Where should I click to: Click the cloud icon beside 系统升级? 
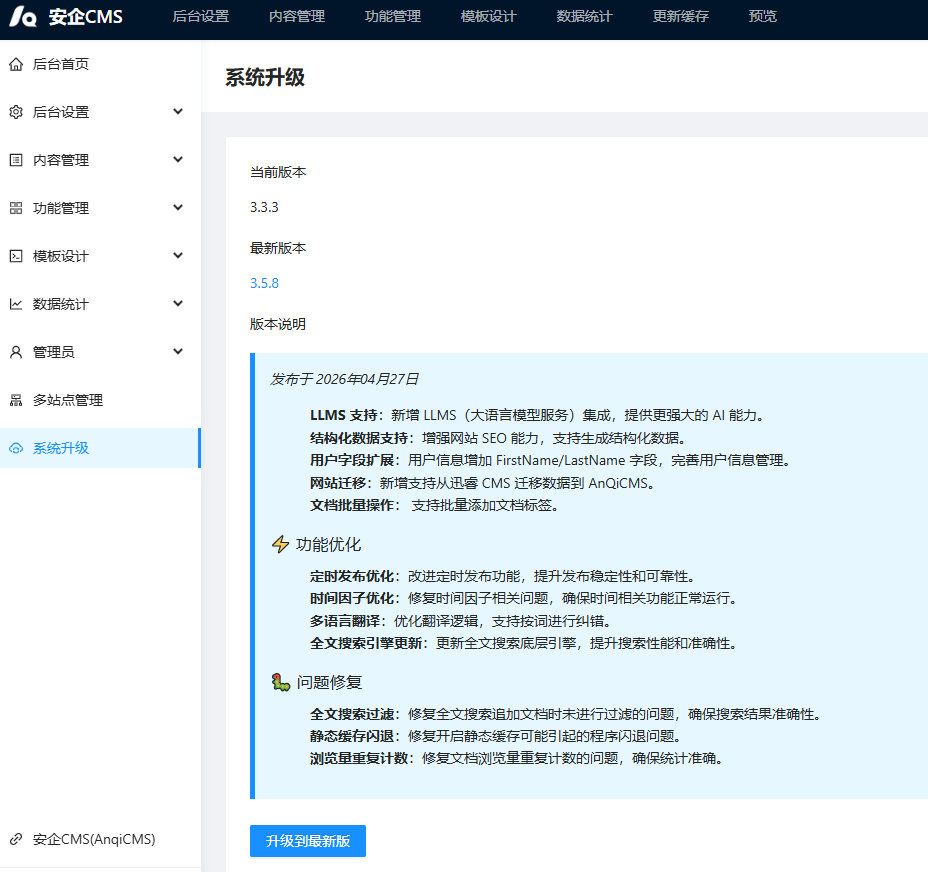pos(16,448)
